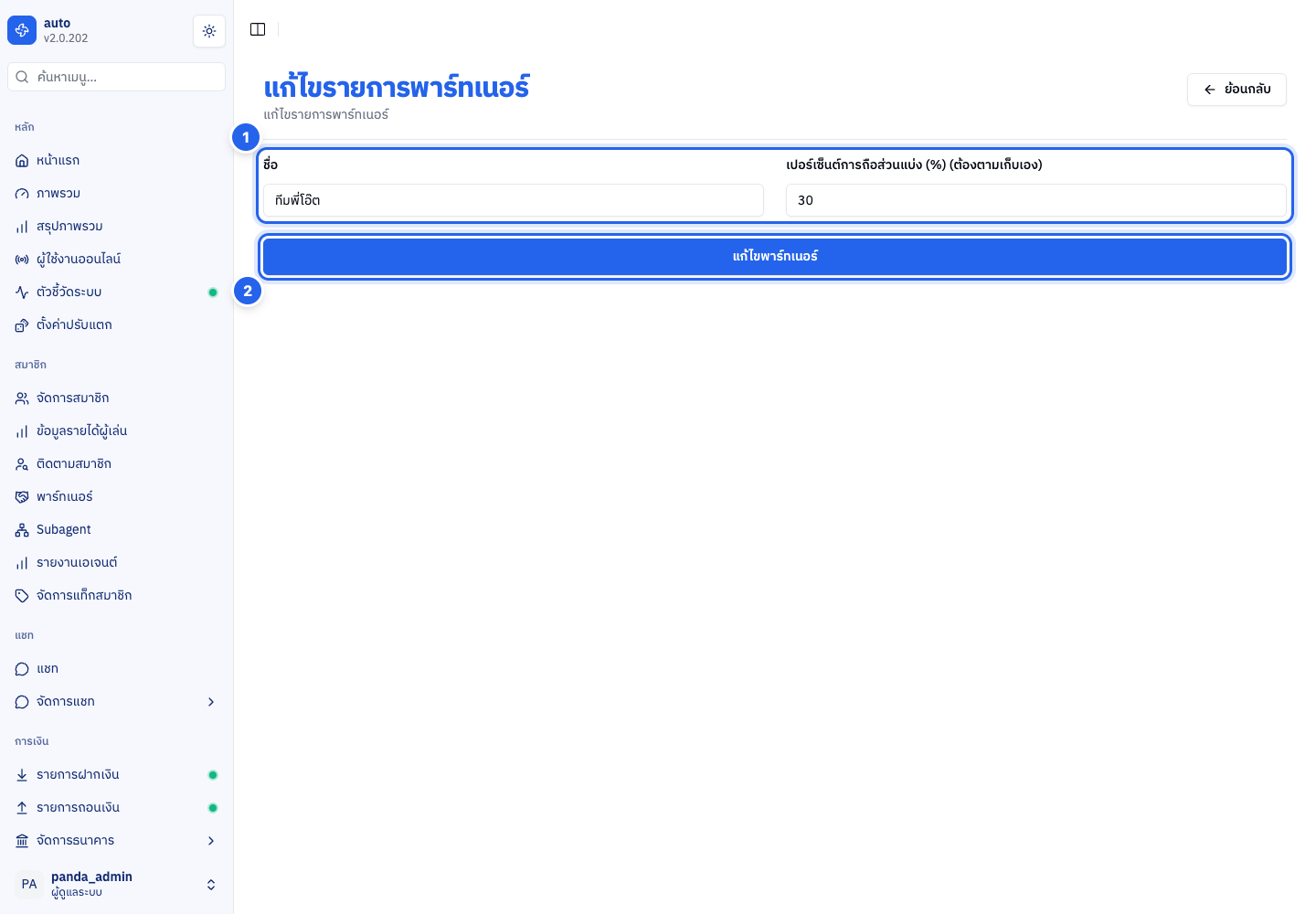Open the รายงานเอเจนต์ menu item
1316x914 pixels.
tap(116, 563)
